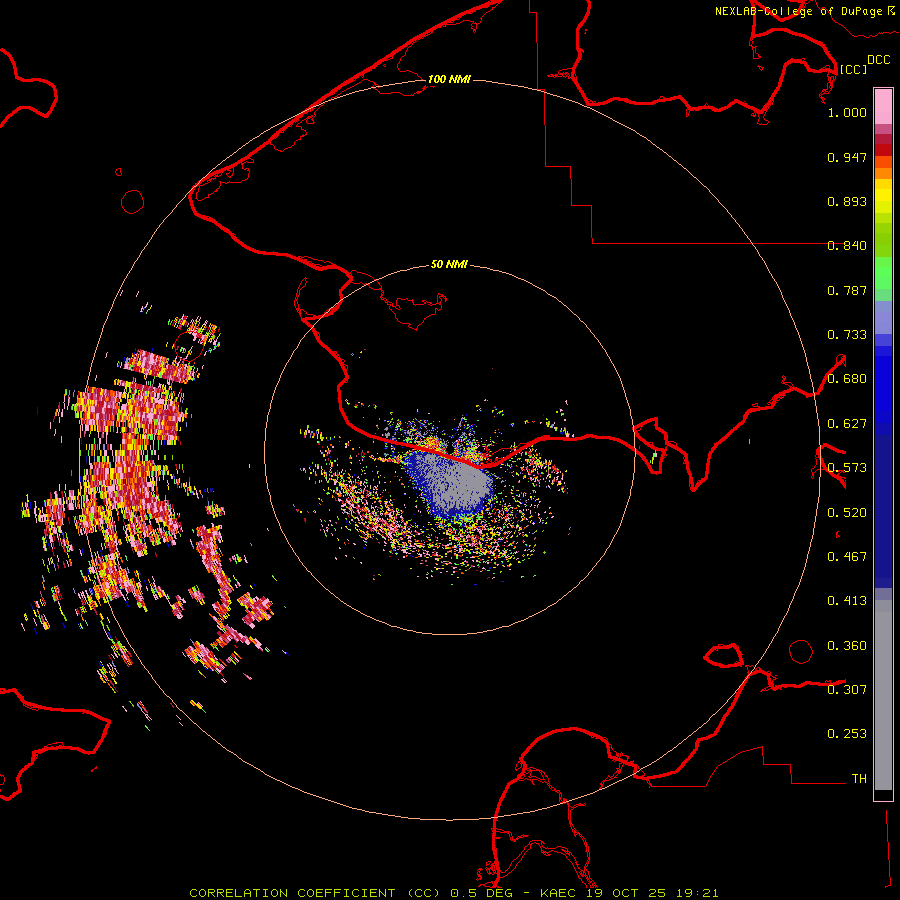Click the 19:21 time stamp
The height and width of the screenshot is (900, 900).
point(696,893)
